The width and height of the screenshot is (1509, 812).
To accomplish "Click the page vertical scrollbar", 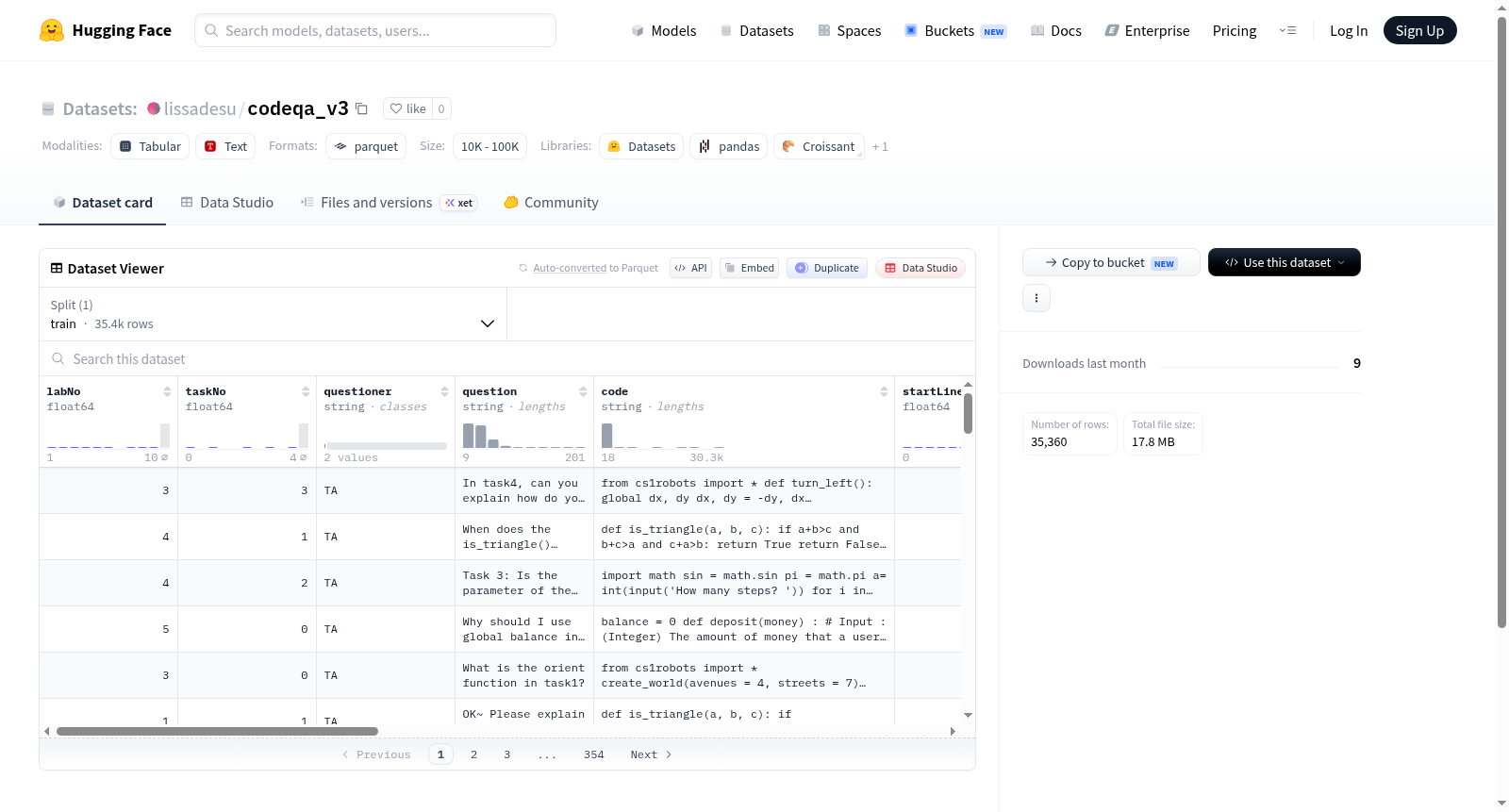I will (x=1502, y=321).
